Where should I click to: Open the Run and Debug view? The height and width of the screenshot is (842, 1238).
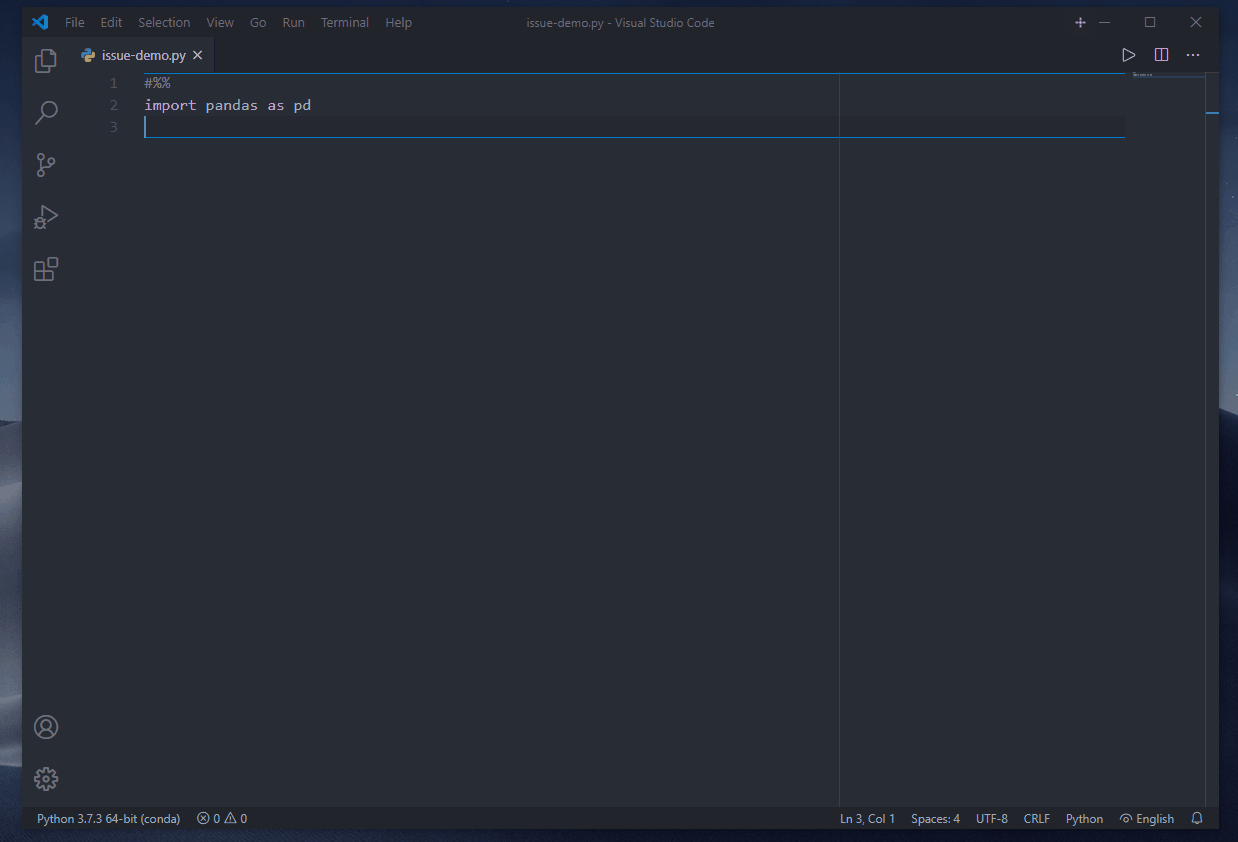click(x=45, y=217)
